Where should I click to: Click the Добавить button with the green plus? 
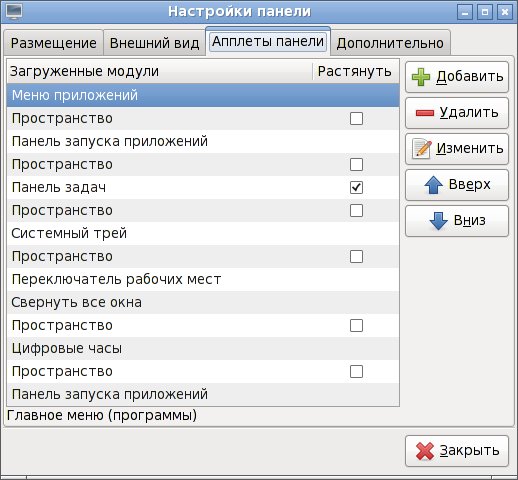click(457, 77)
